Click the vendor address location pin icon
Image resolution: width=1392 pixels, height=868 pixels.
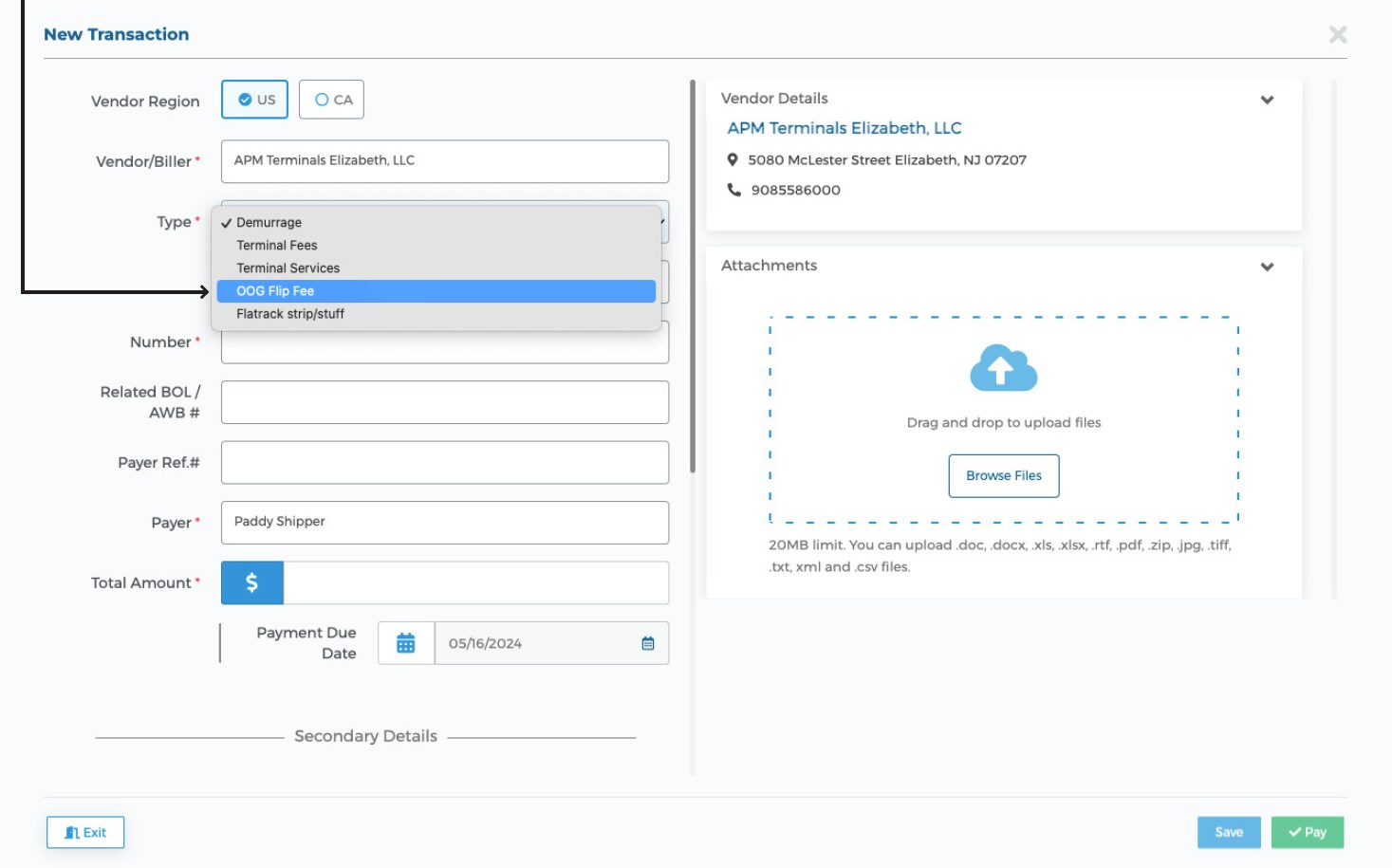pyautogui.click(x=733, y=159)
